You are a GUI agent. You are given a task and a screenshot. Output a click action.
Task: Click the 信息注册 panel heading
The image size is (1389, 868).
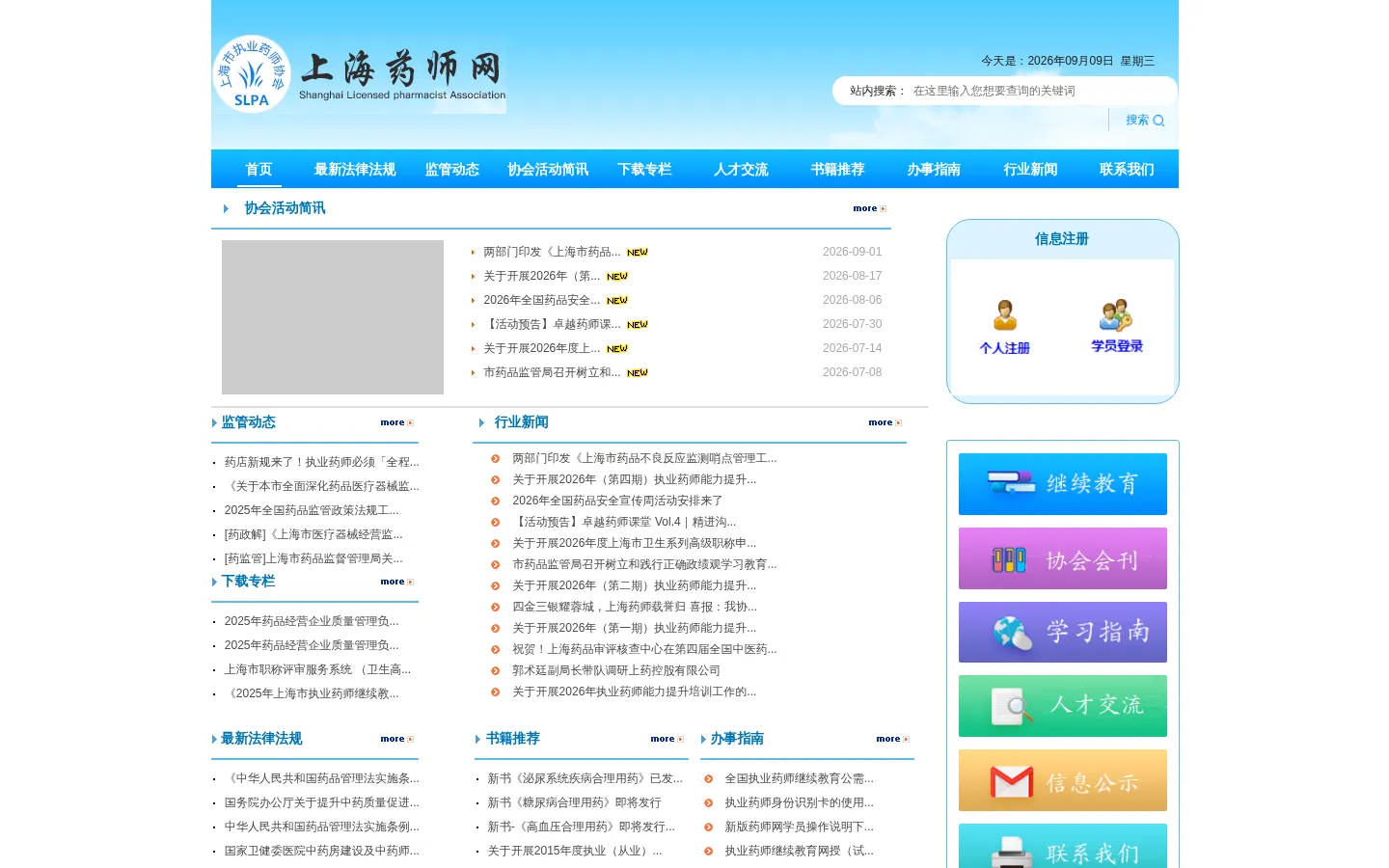pos(1062,239)
